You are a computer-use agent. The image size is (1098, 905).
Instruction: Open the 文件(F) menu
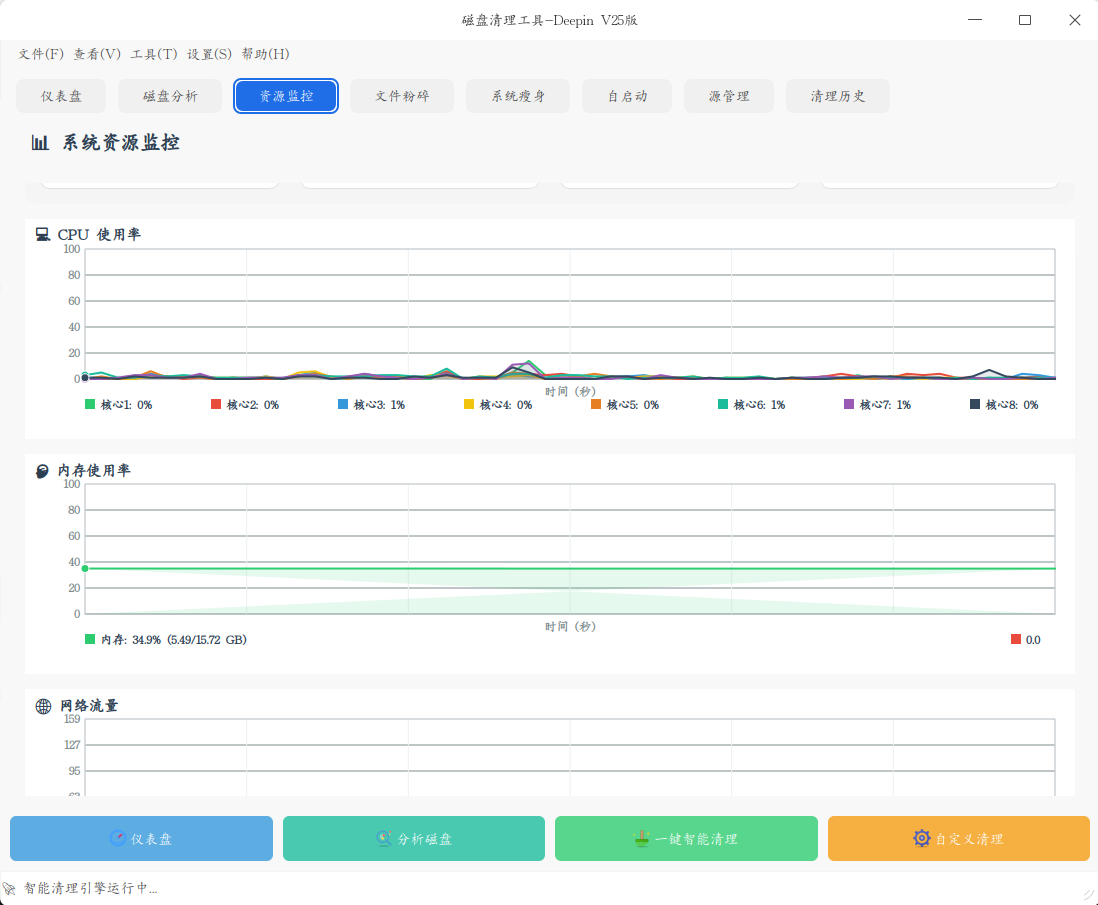tap(41, 54)
